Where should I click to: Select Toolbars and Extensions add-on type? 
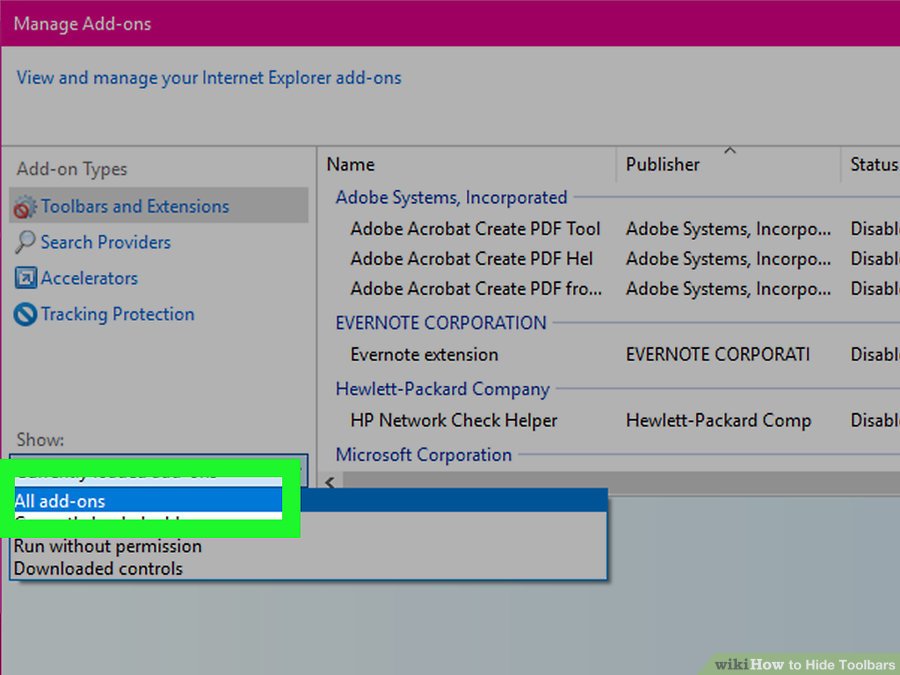coord(159,206)
